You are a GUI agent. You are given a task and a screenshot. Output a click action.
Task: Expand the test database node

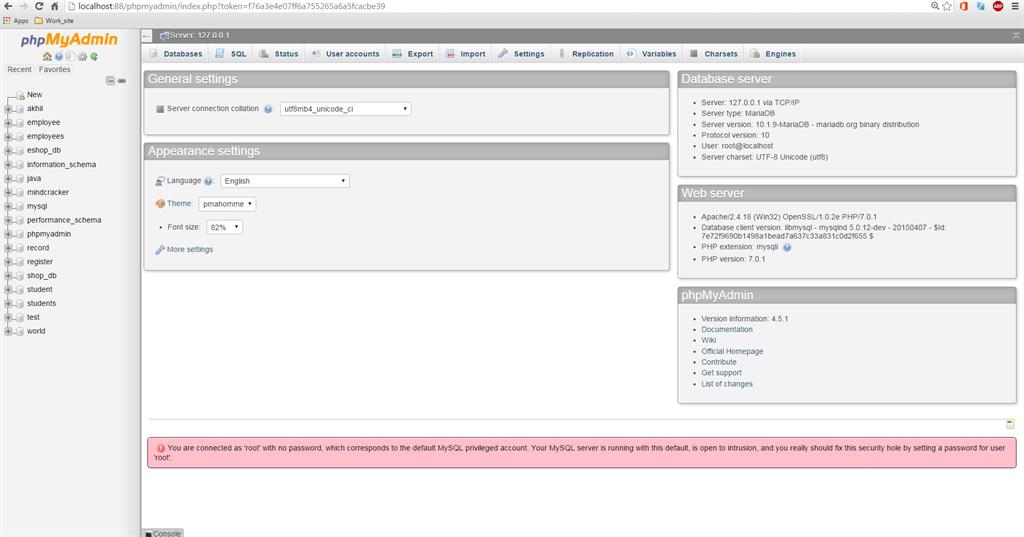coord(8,317)
